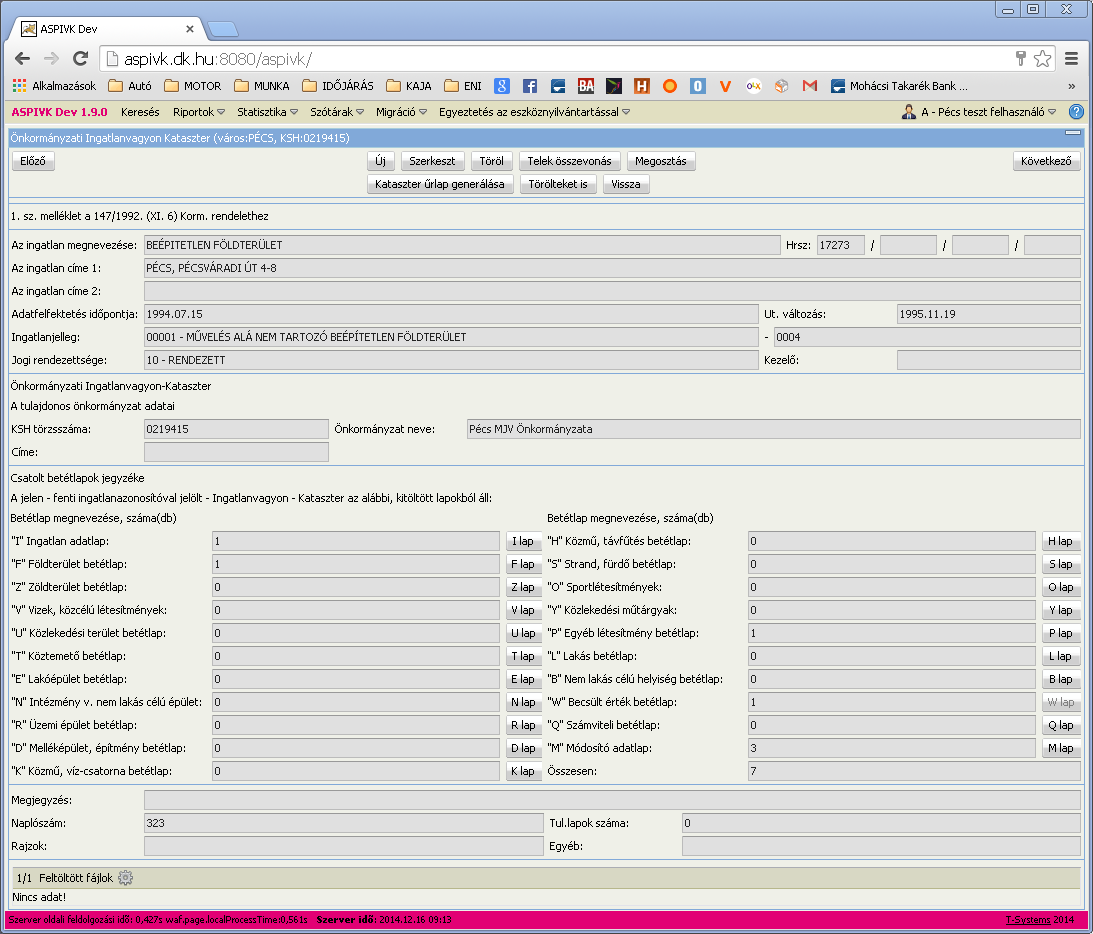
Task: Click the Hrsz field containing 17273
Action: pyautogui.click(x=841, y=245)
